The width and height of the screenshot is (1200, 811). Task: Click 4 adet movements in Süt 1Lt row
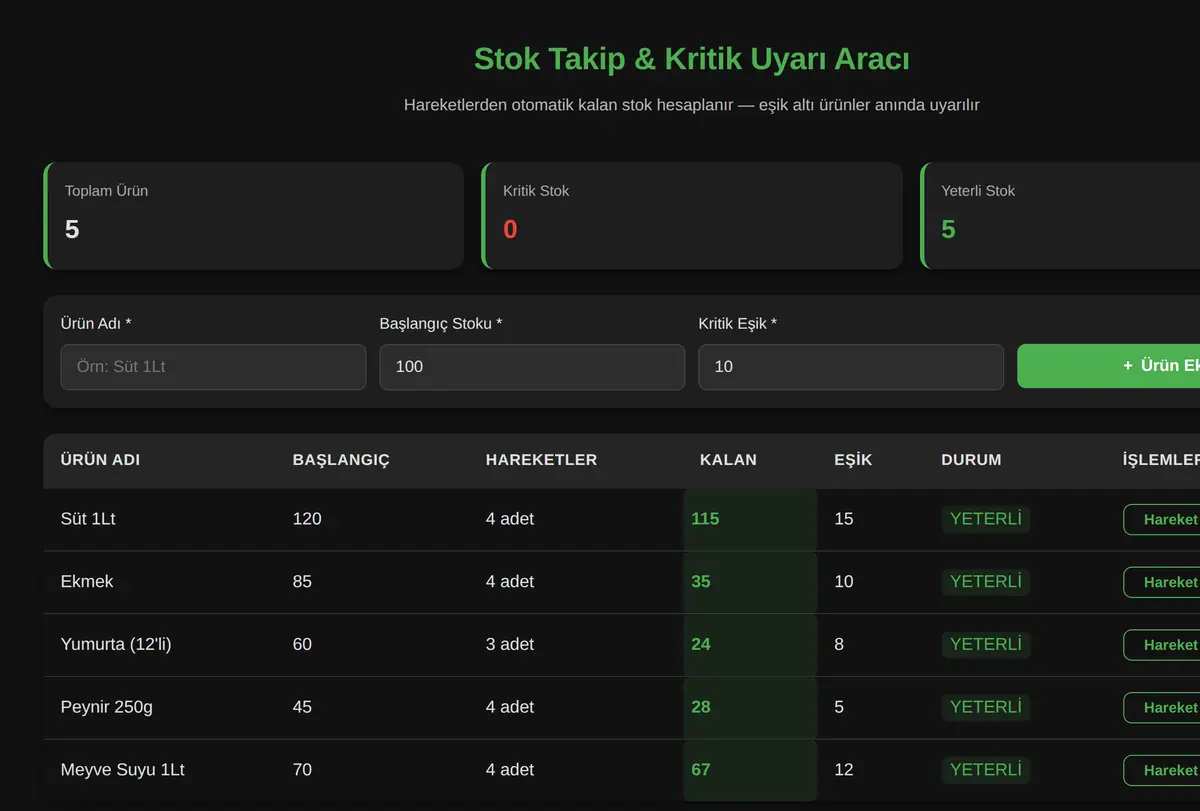[x=510, y=519]
